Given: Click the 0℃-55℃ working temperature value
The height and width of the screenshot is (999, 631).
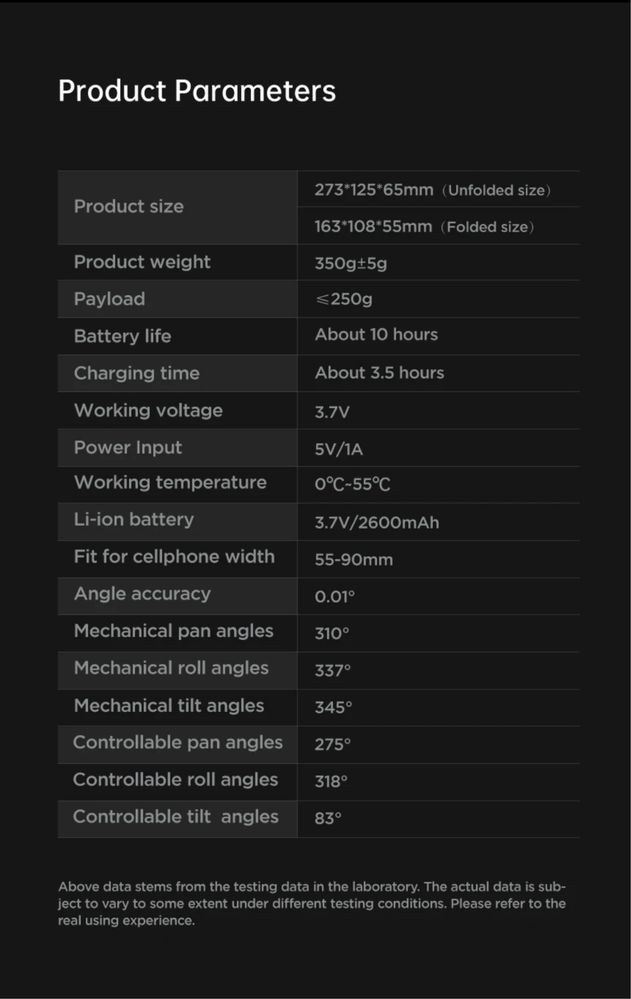Looking at the screenshot, I should point(352,484).
